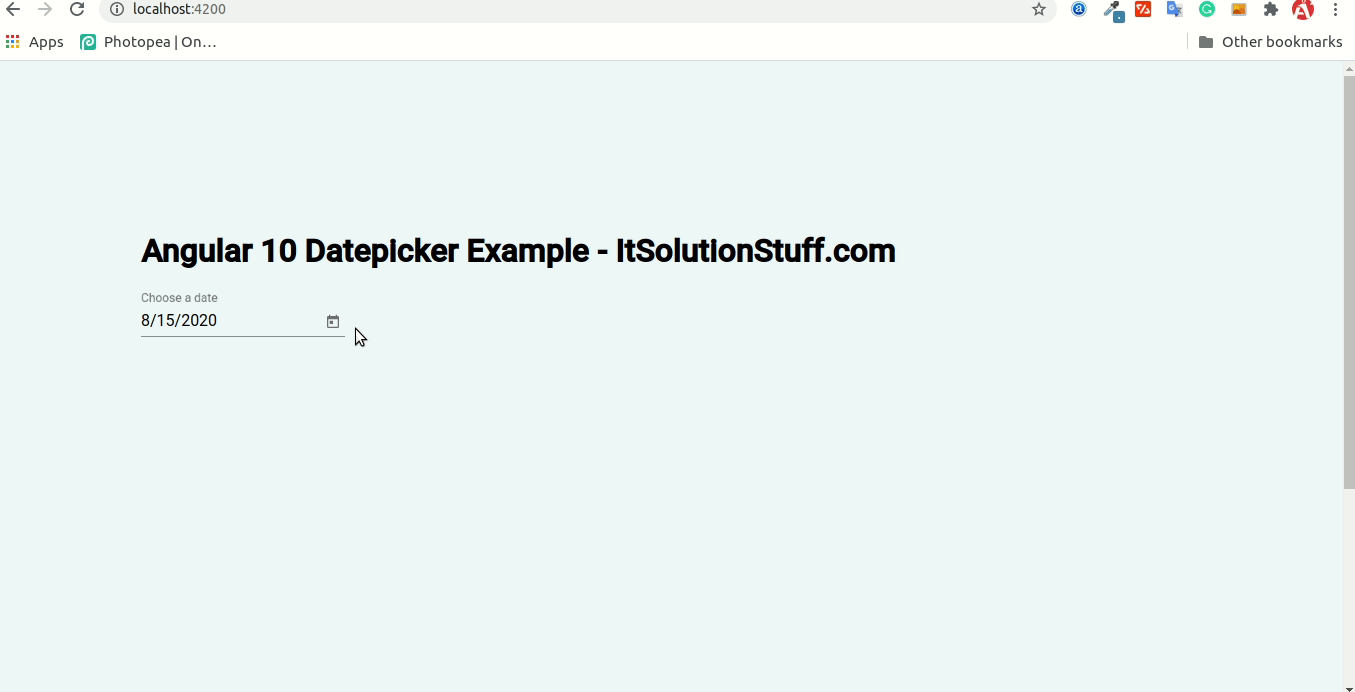
Task: Open the Grammarly extension
Action: [x=1207, y=9]
